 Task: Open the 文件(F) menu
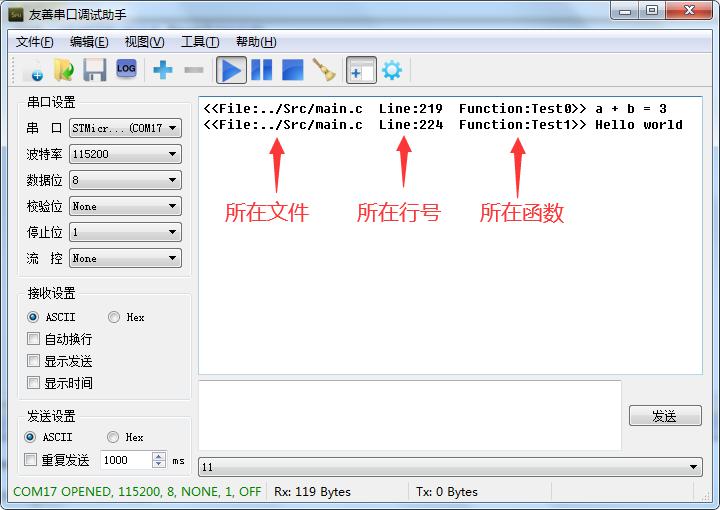pos(34,42)
